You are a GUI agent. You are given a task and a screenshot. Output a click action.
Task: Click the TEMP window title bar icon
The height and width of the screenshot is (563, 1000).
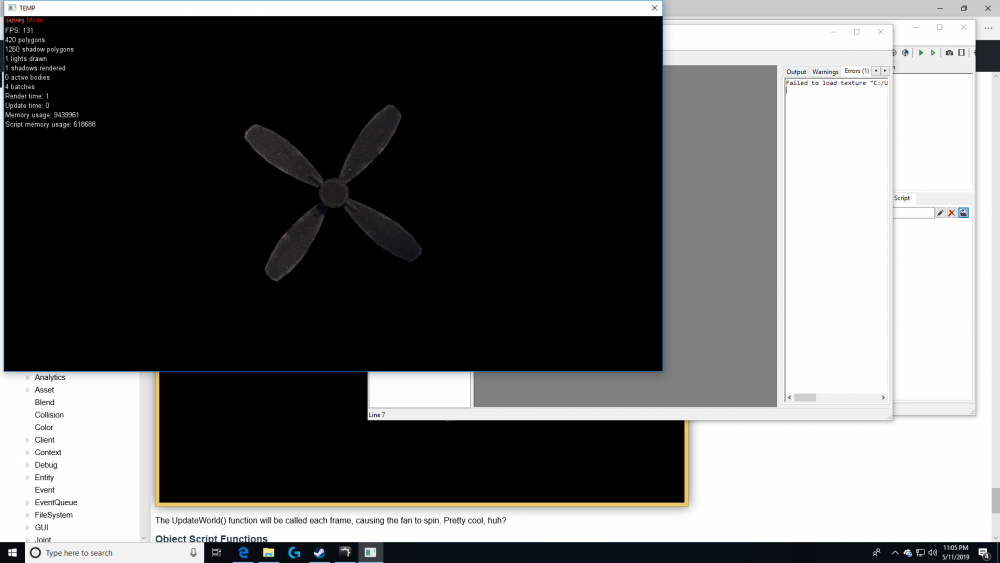pos(12,8)
